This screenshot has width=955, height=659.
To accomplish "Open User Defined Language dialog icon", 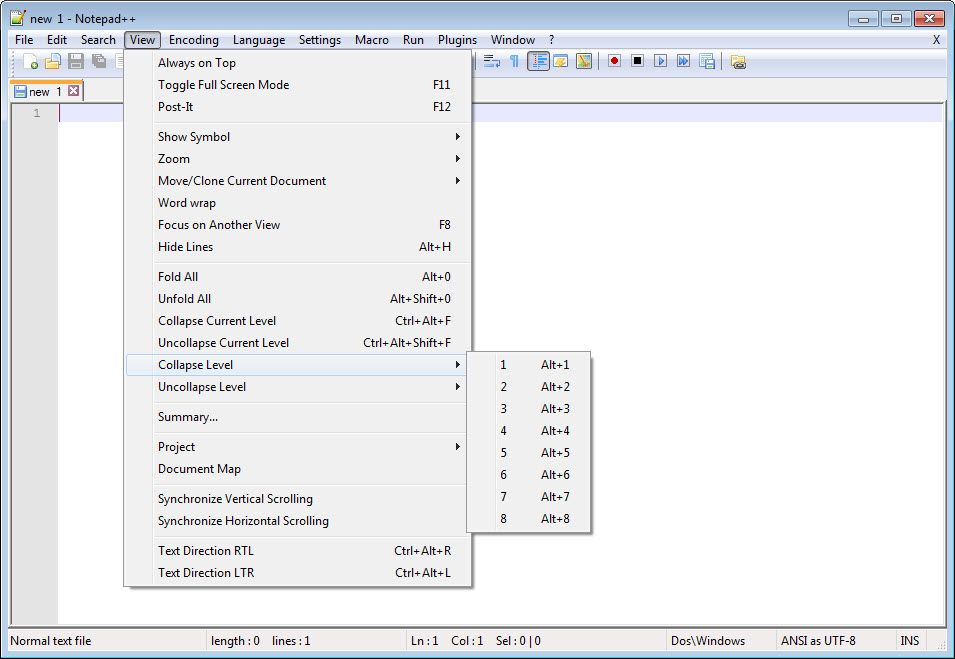I will pyautogui.click(x=561, y=61).
